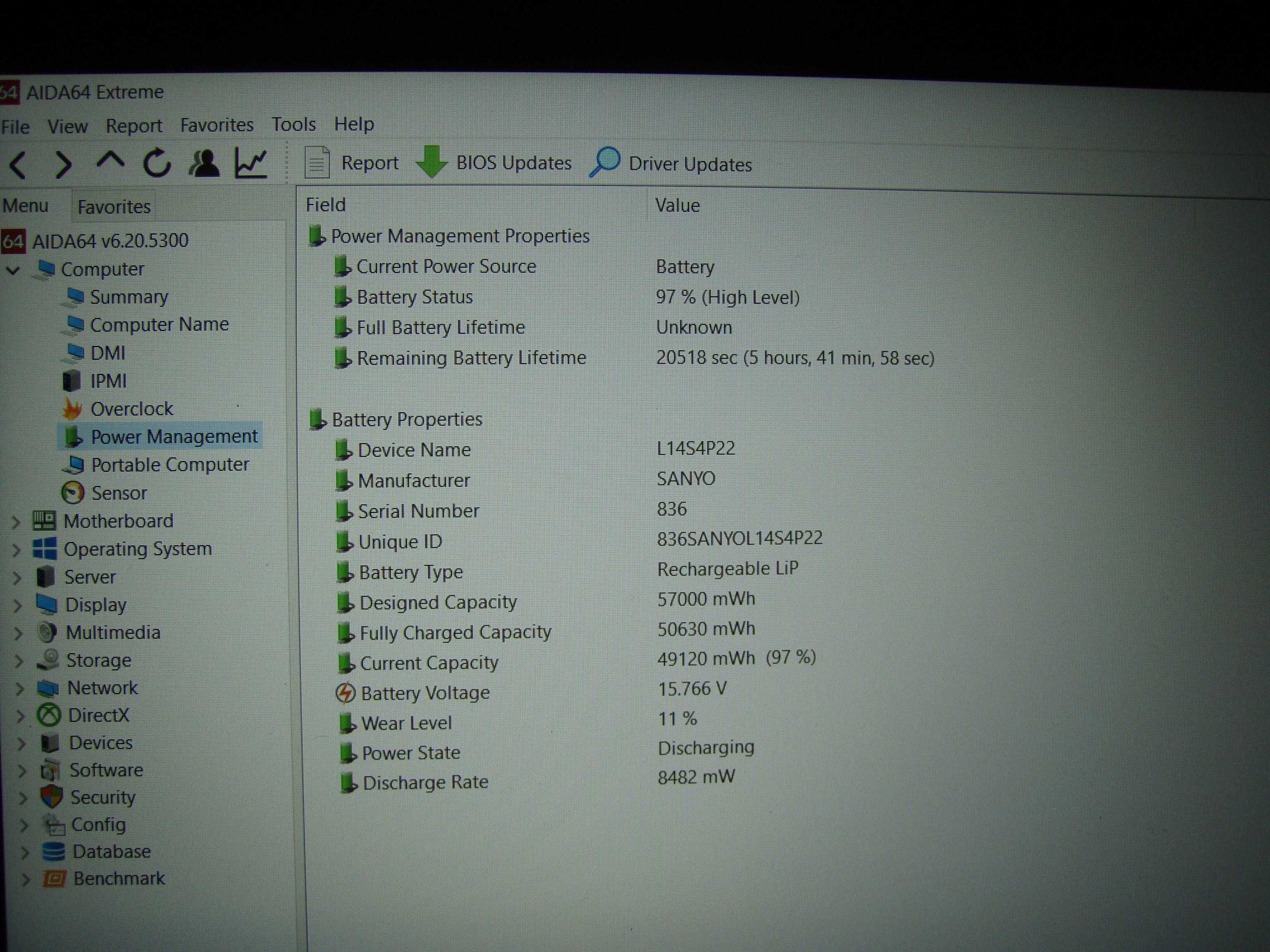The image size is (1270, 952).
Task: Expand the Motherboard tree node
Action: click(16, 522)
